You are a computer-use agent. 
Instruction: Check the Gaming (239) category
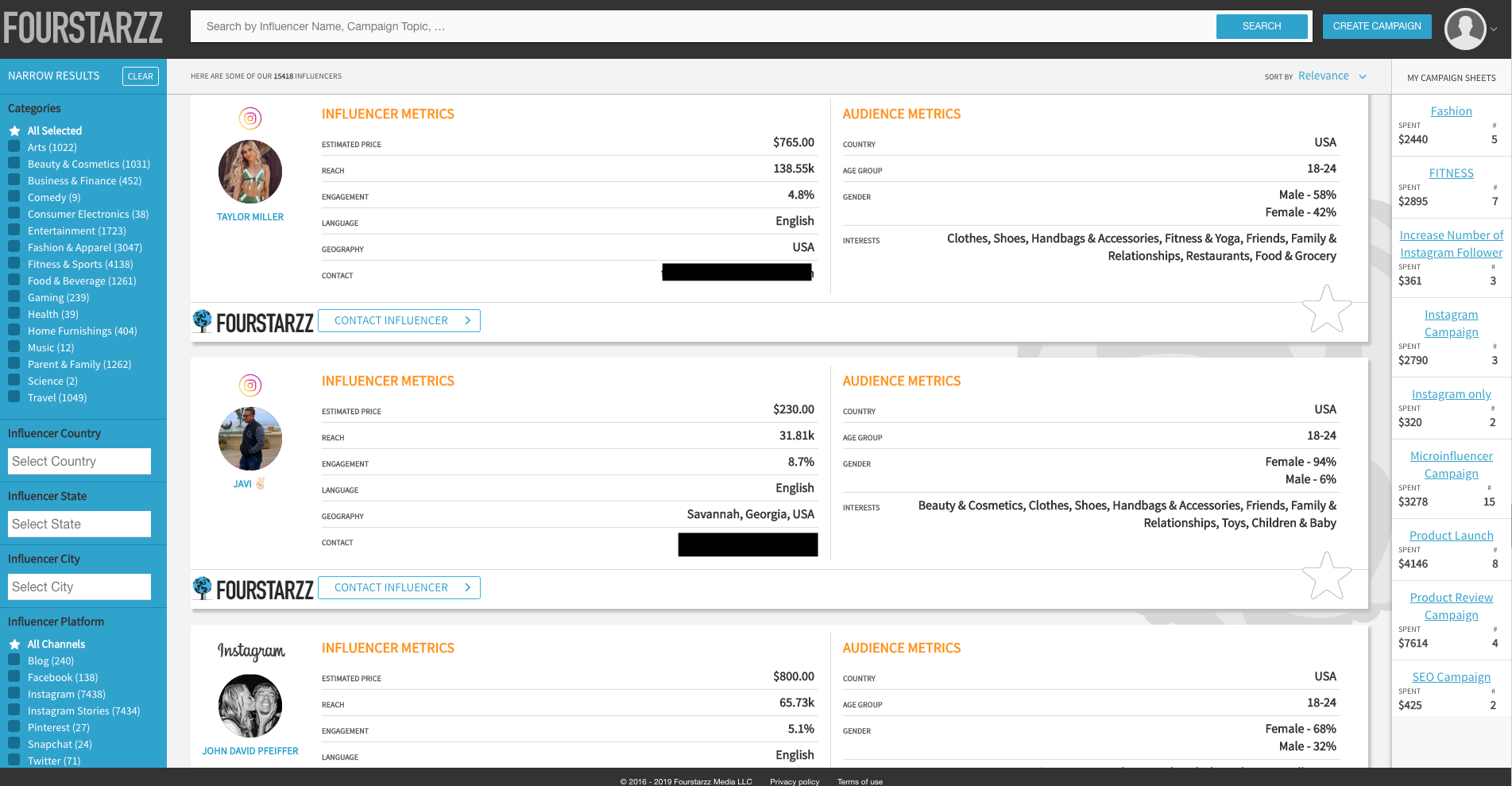[x=14, y=297]
